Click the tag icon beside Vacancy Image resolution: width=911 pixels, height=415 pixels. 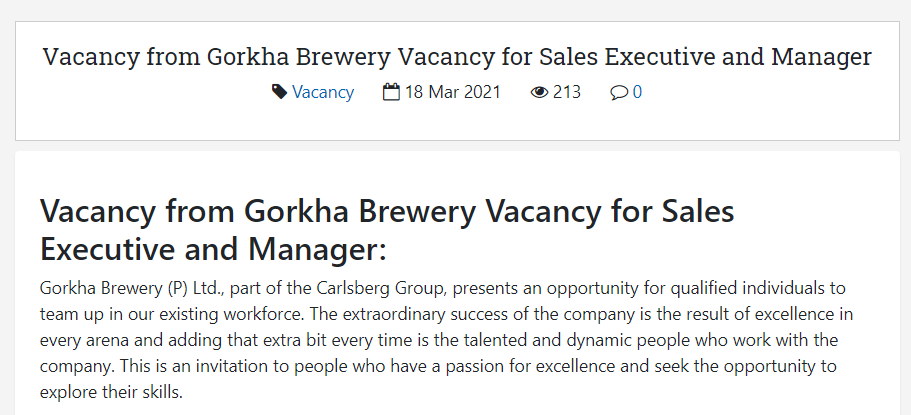279,92
